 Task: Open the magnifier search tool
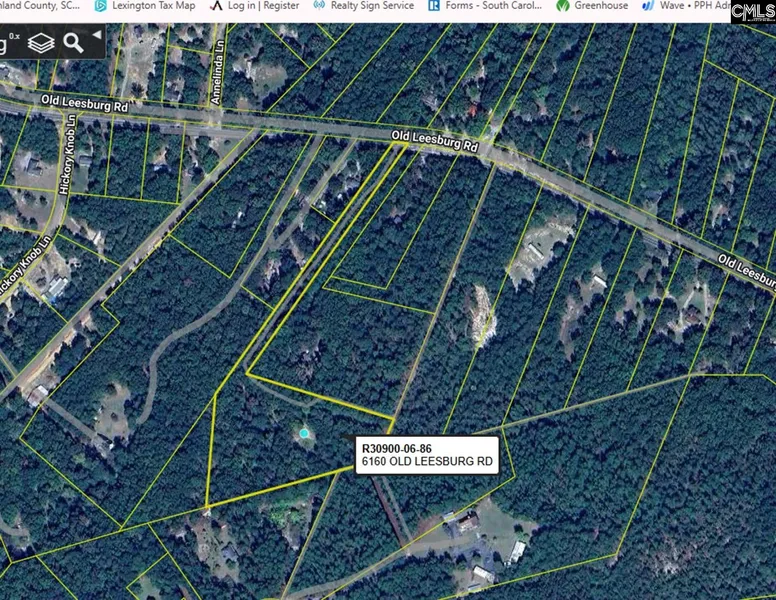73,43
